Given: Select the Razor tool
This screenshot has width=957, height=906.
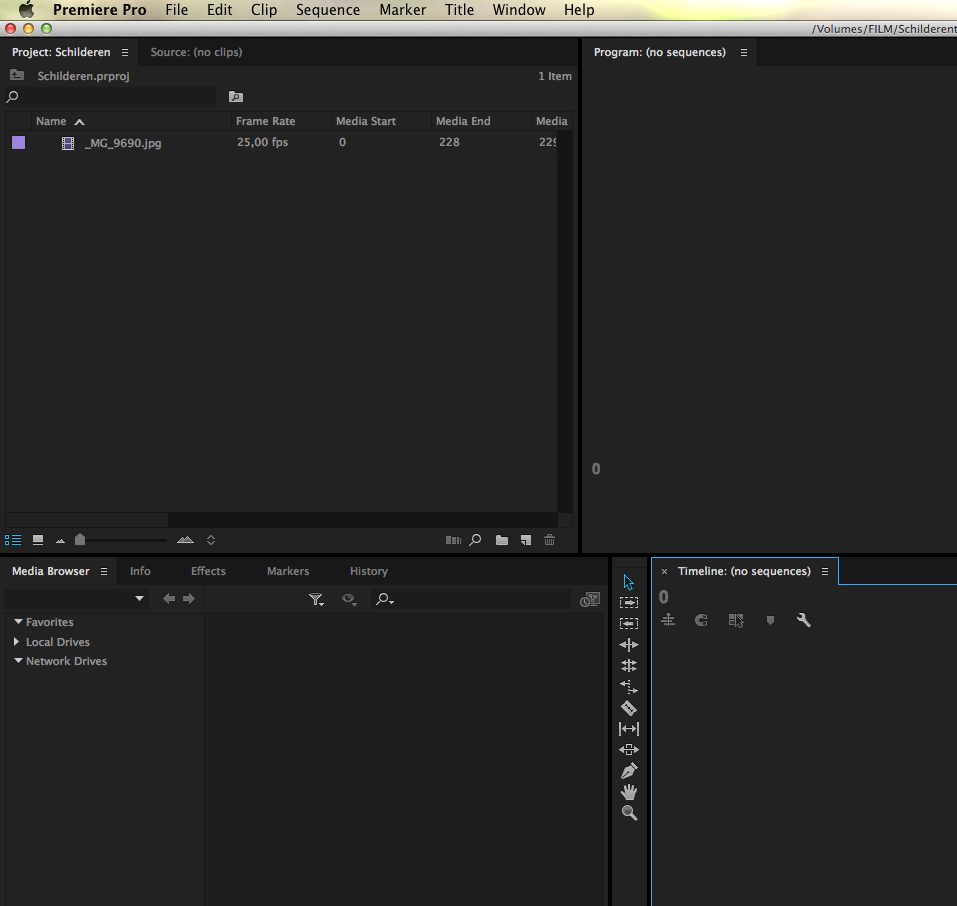Looking at the screenshot, I should coord(629,708).
